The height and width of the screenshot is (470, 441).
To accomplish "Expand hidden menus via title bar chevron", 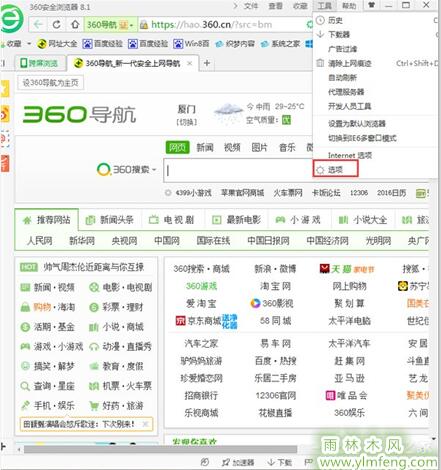I will pos(235,6).
